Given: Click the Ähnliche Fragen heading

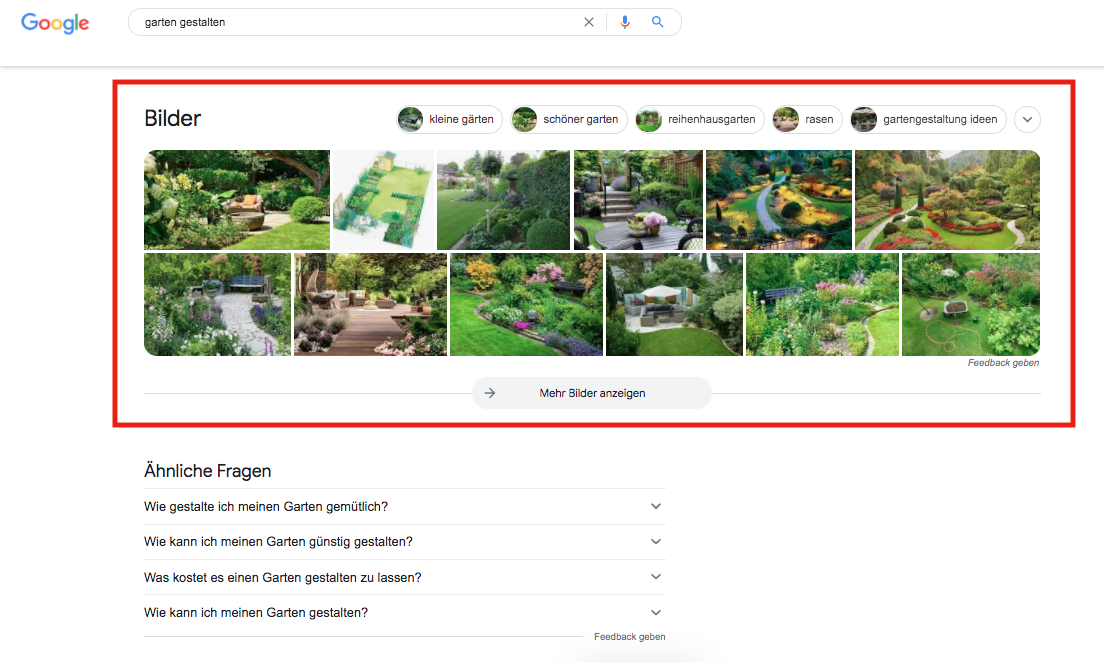Looking at the screenshot, I should [208, 470].
